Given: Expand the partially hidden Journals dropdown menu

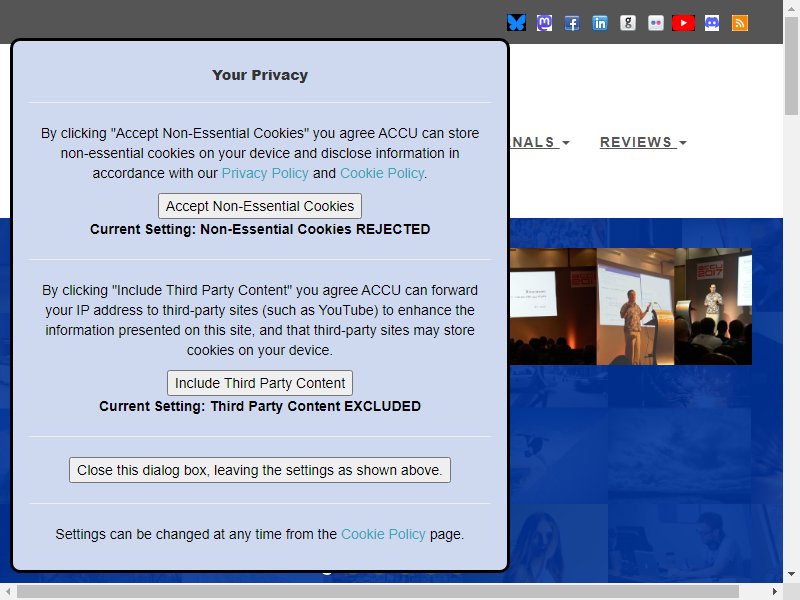Looking at the screenshot, I should click(540, 142).
